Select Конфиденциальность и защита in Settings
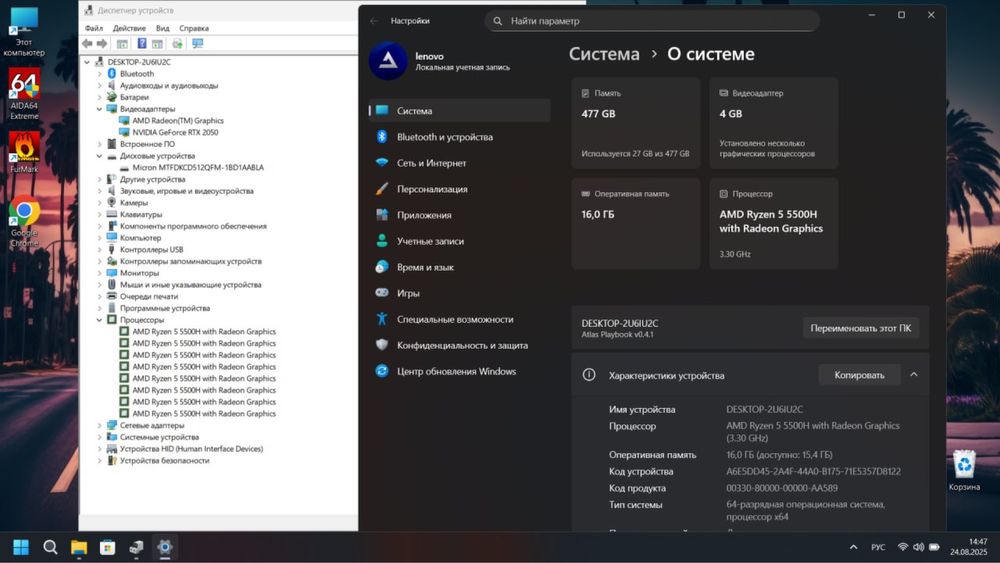The width and height of the screenshot is (1000, 563). (459, 345)
